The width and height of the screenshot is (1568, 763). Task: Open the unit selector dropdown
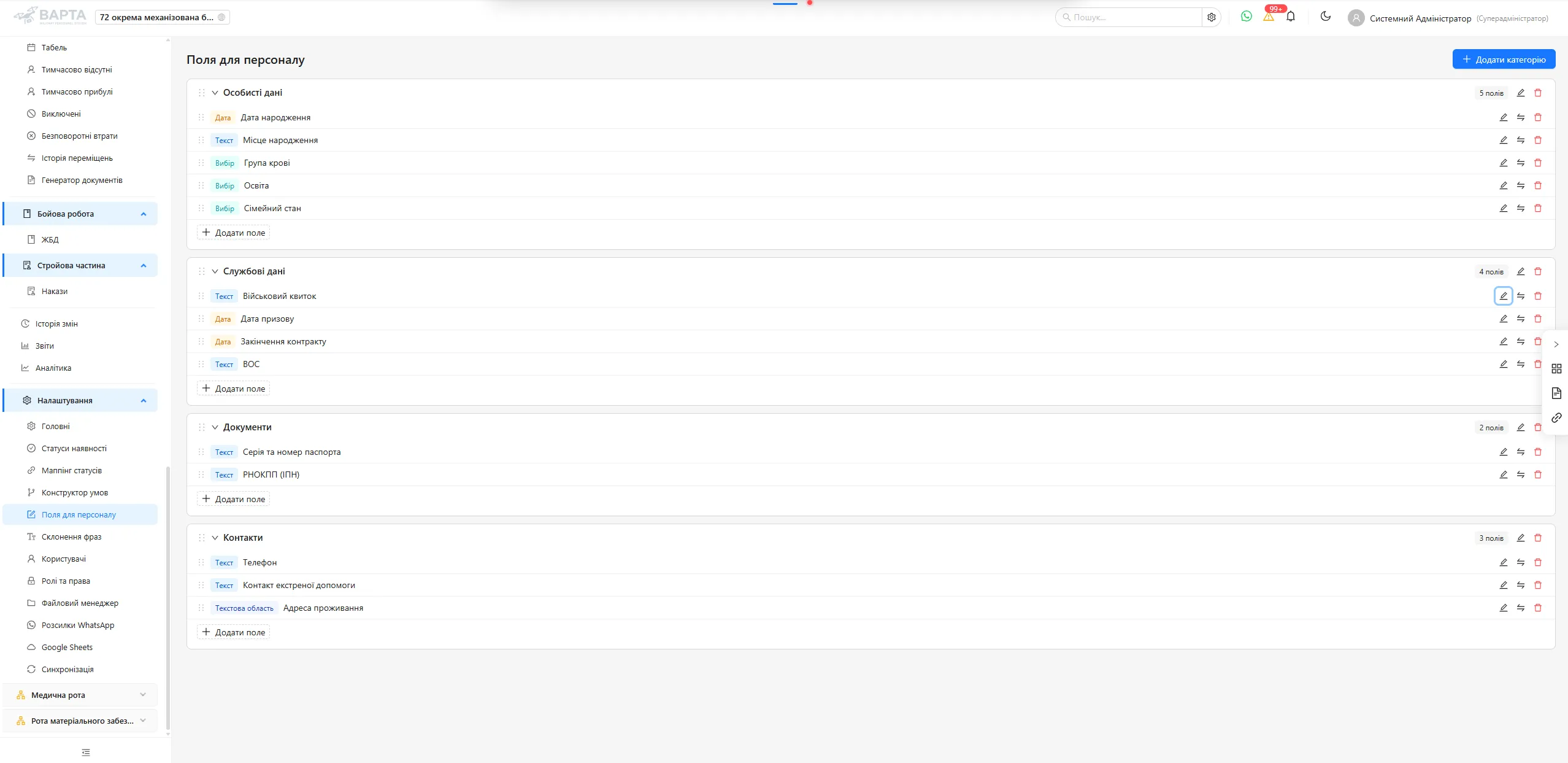tap(162, 17)
